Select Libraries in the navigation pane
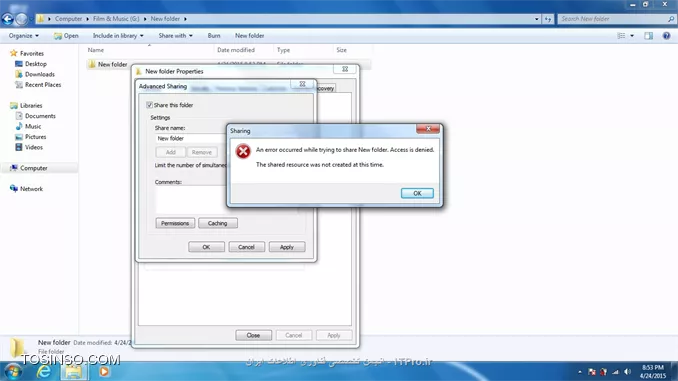 pyautogui.click(x=31, y=105)
